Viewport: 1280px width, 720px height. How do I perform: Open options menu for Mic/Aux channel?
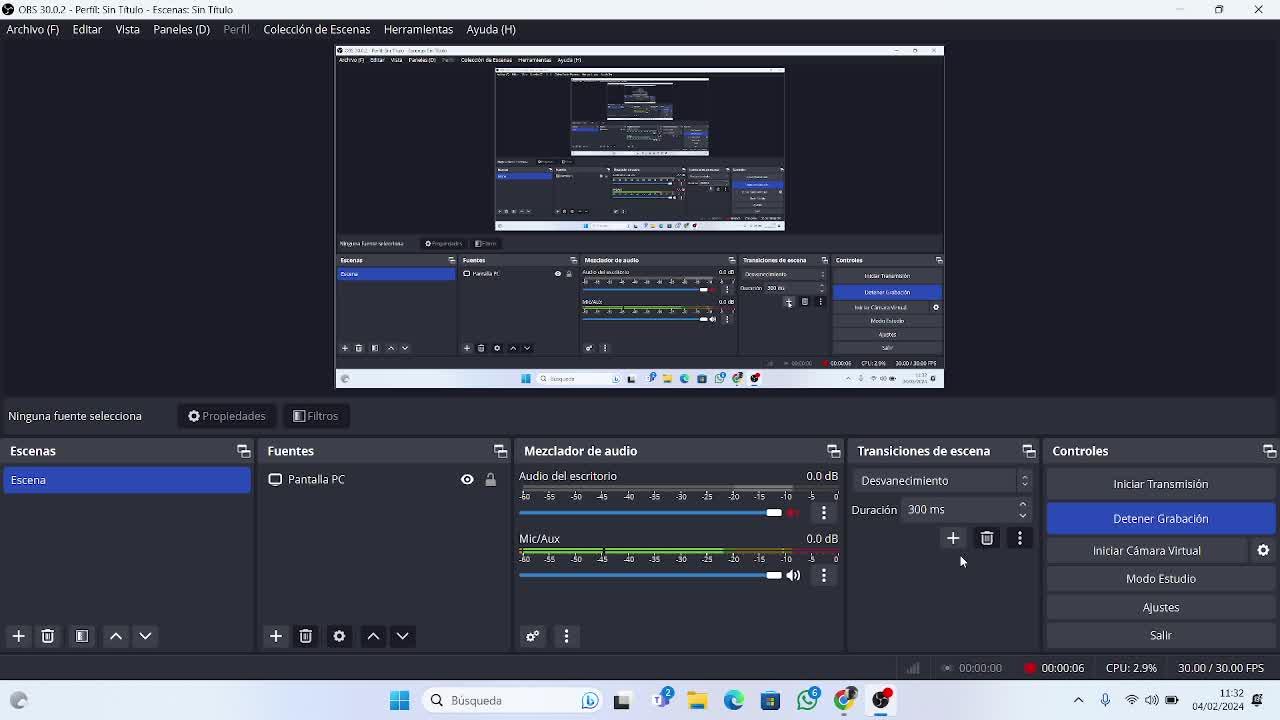tap(824, 575)
